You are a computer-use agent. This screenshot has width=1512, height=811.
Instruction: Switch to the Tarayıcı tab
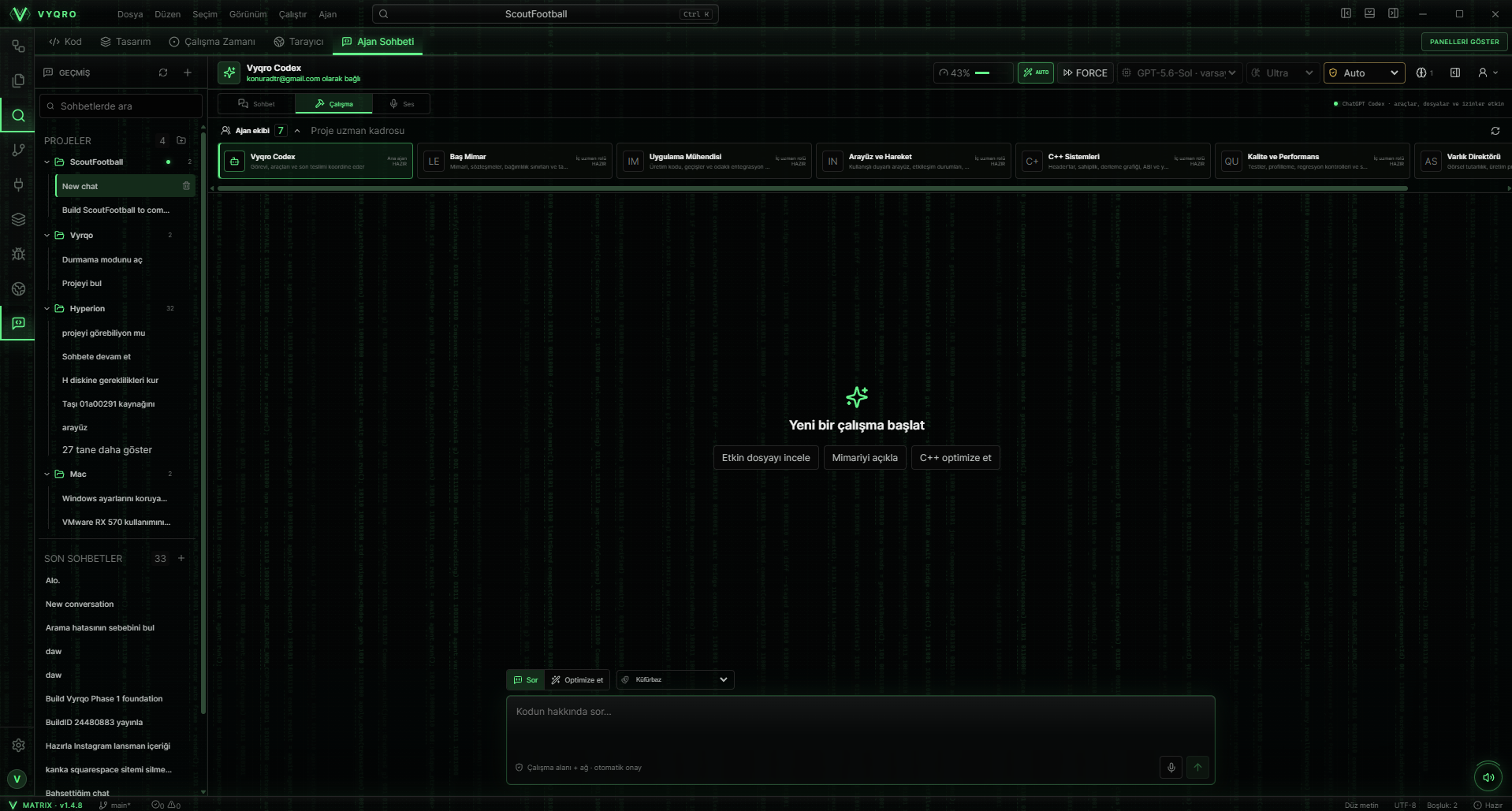pyautogui.click(x=299, y=42)
